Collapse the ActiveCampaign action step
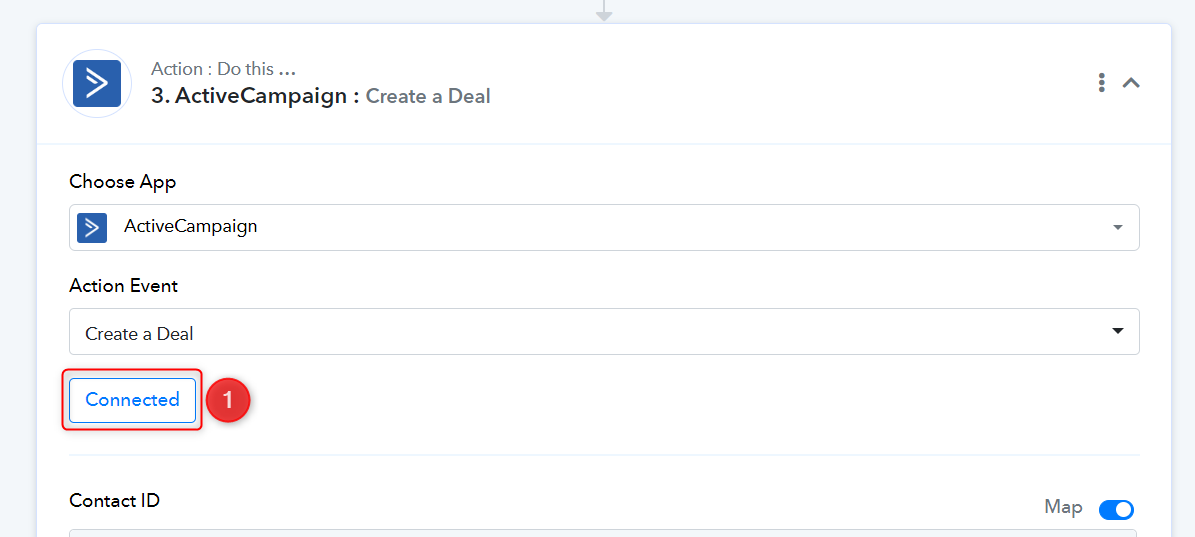Screen dimensions: 1195x537 (x=1131, y=83)
